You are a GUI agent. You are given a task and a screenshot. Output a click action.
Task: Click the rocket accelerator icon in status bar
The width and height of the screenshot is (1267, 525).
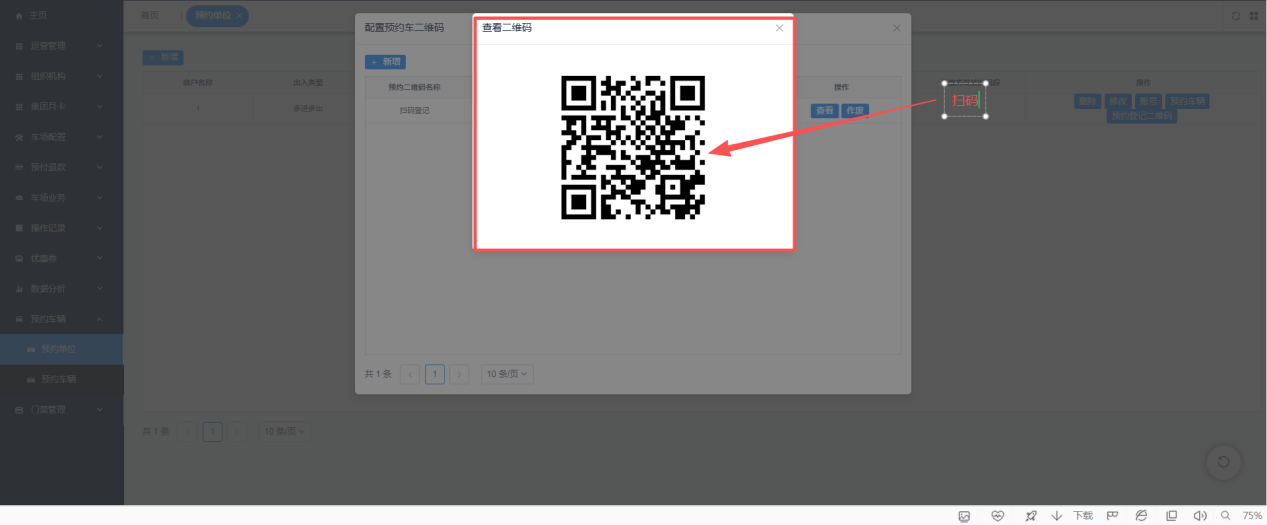[x=1031, y=516]
